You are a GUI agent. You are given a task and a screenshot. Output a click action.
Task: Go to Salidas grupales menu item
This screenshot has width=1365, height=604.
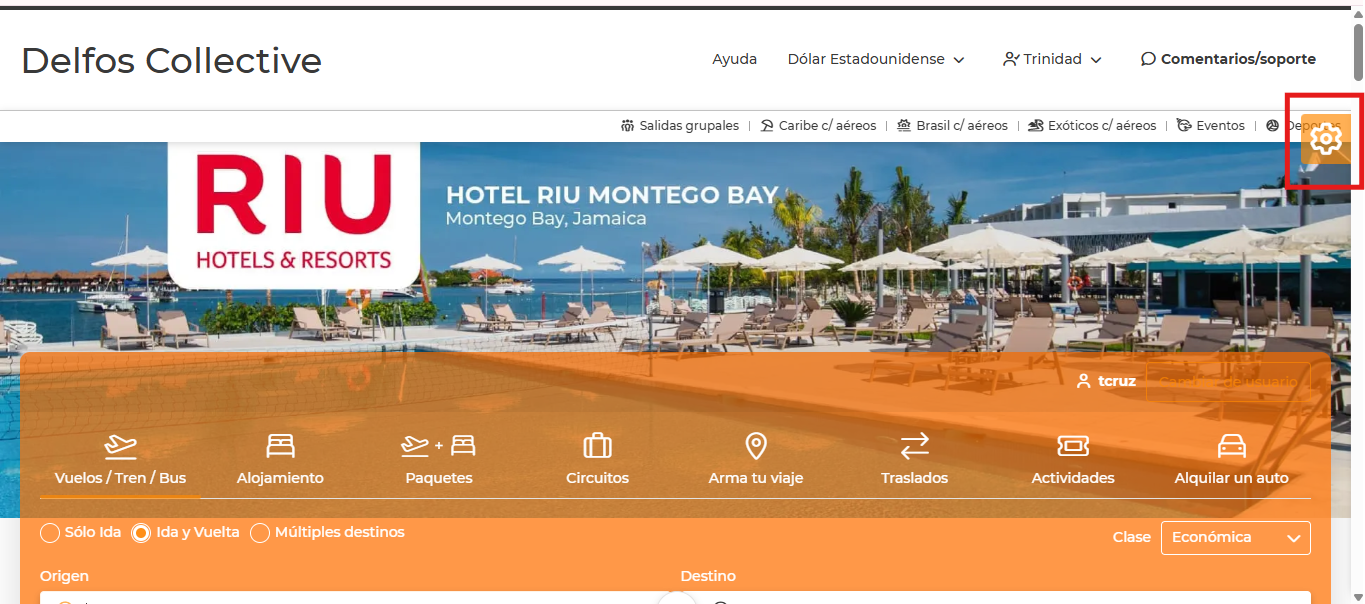pos(679,126)
